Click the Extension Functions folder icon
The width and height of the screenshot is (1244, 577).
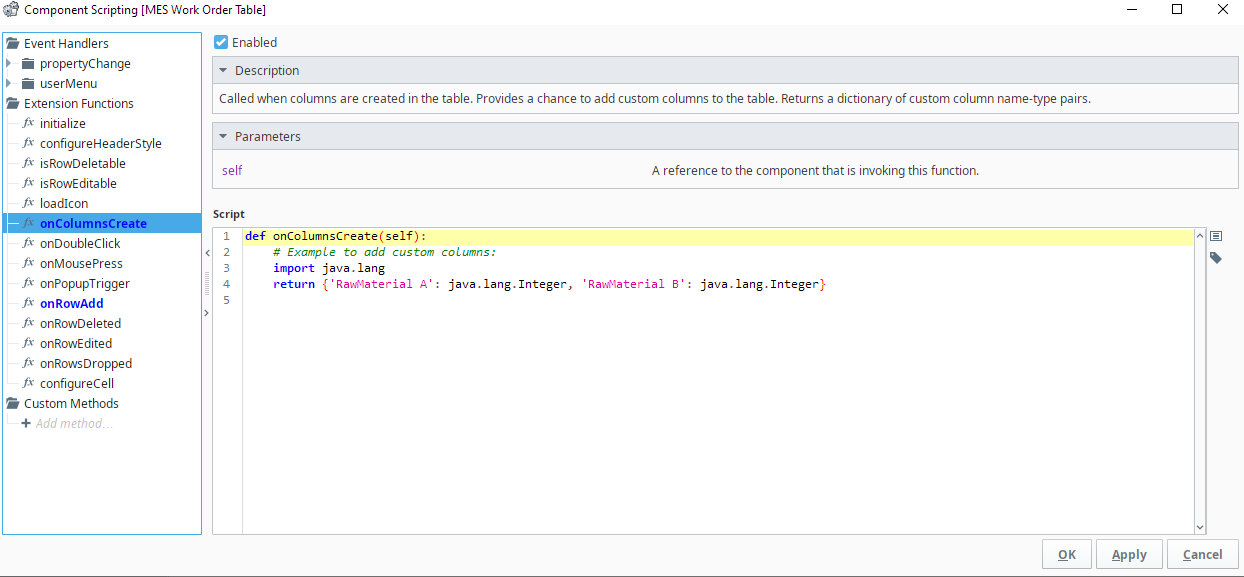[13, 104]
